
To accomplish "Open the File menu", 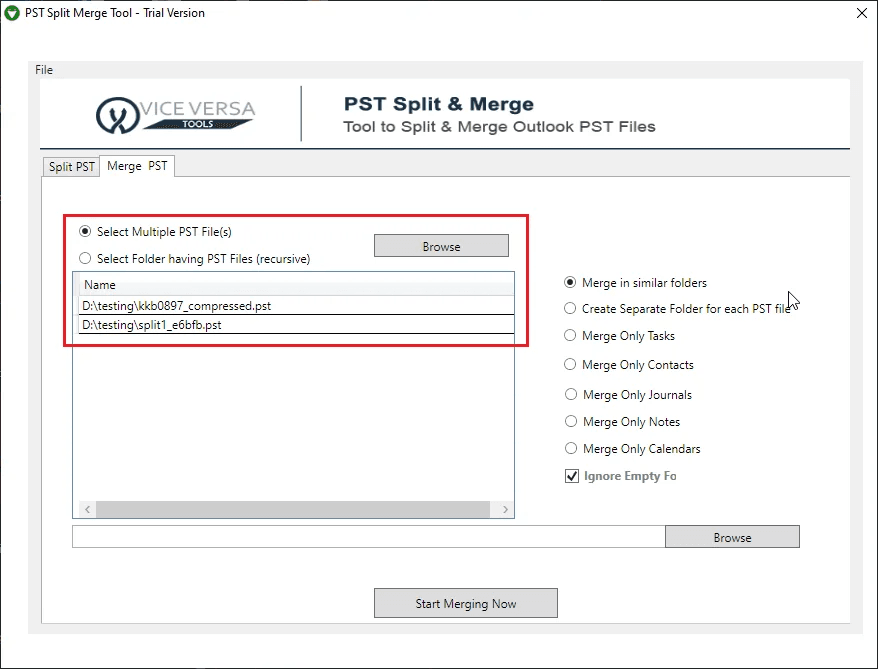I will (44, 70).
